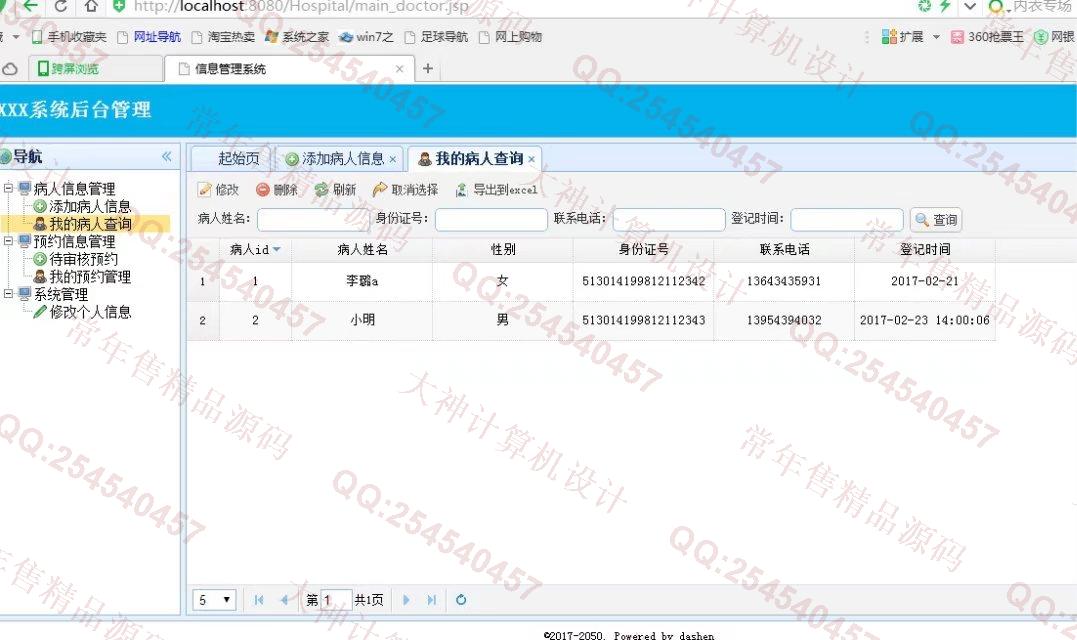This screenshot has height=640, width=1077.
Task: Open 添加病人信息 in the sidebar tree
Action: [x=89, y=206]
